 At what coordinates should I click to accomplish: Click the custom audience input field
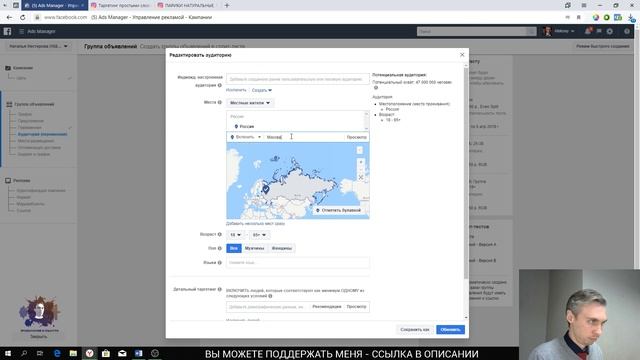click(x=298, y=79)
